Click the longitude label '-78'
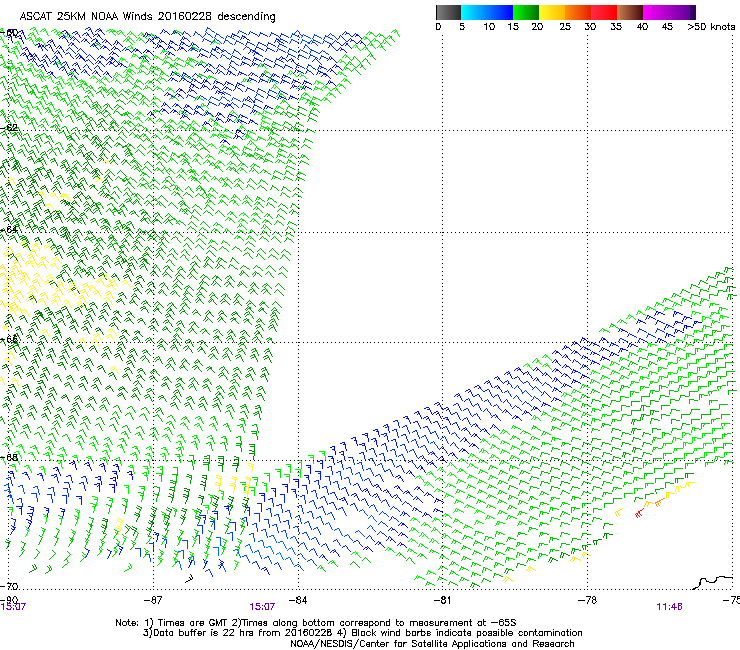The image size is (740, 650). click(x=587, y=600)
